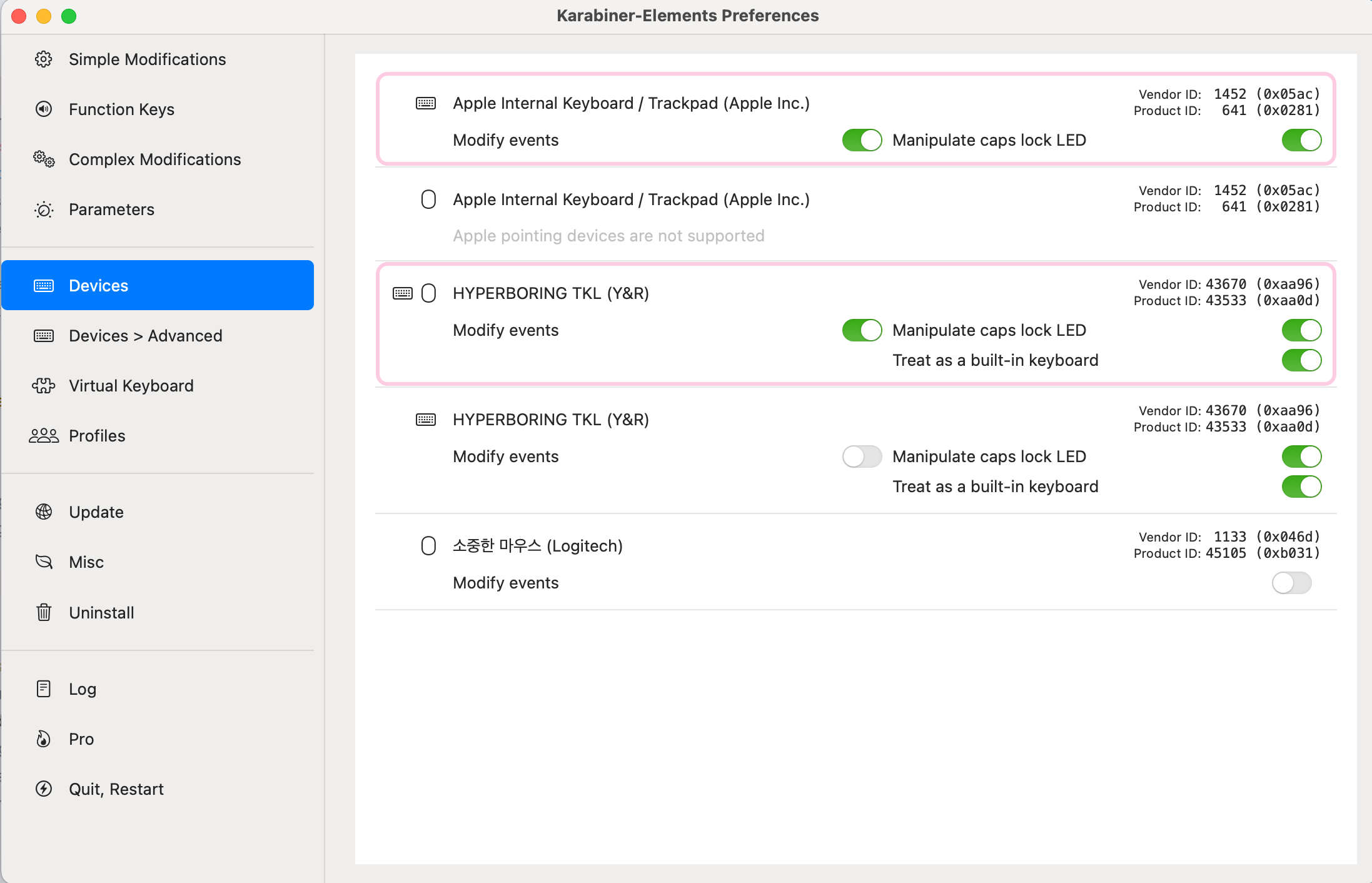Go to Devices > Advanced section
This screenshot has width=1372, height=883.
(158, 336)
